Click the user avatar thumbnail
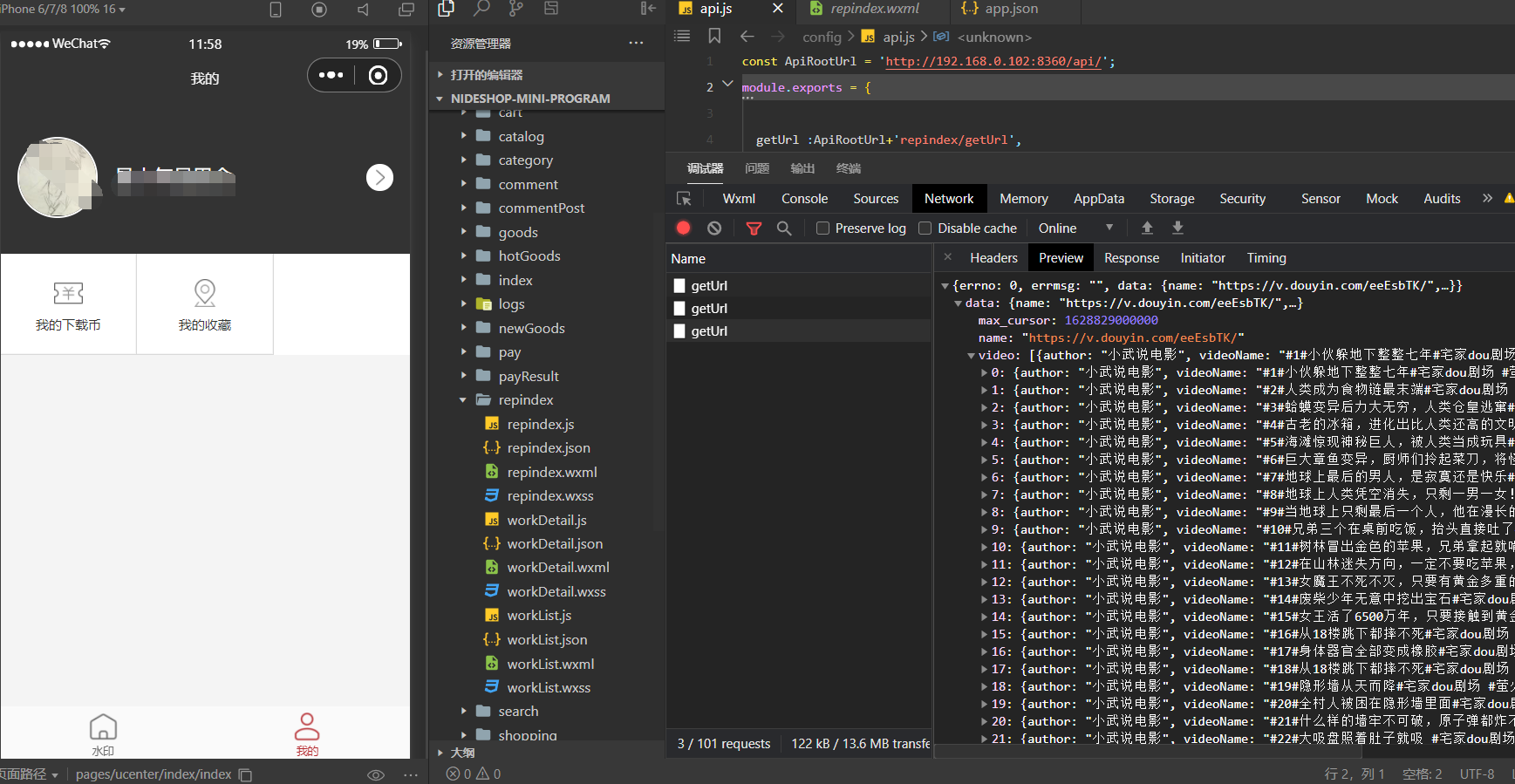This screenshot has height=784, width=1515. pos(58,177)
